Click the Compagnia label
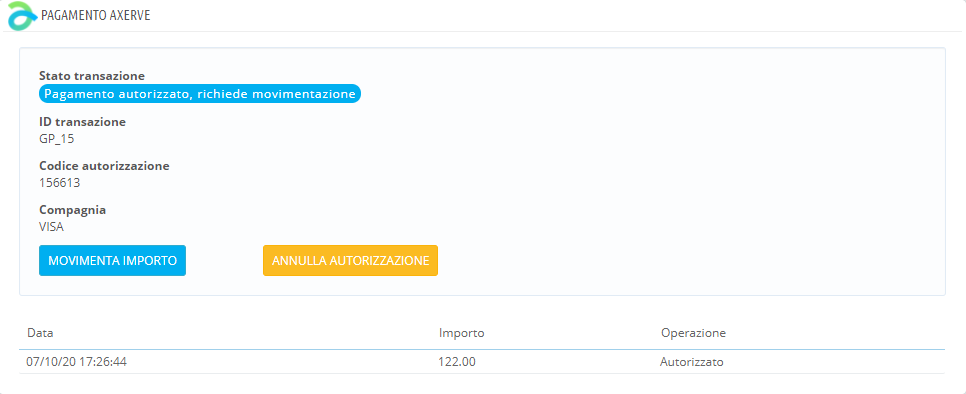Viewport: 966px width, 394px height. pos(73,210)
